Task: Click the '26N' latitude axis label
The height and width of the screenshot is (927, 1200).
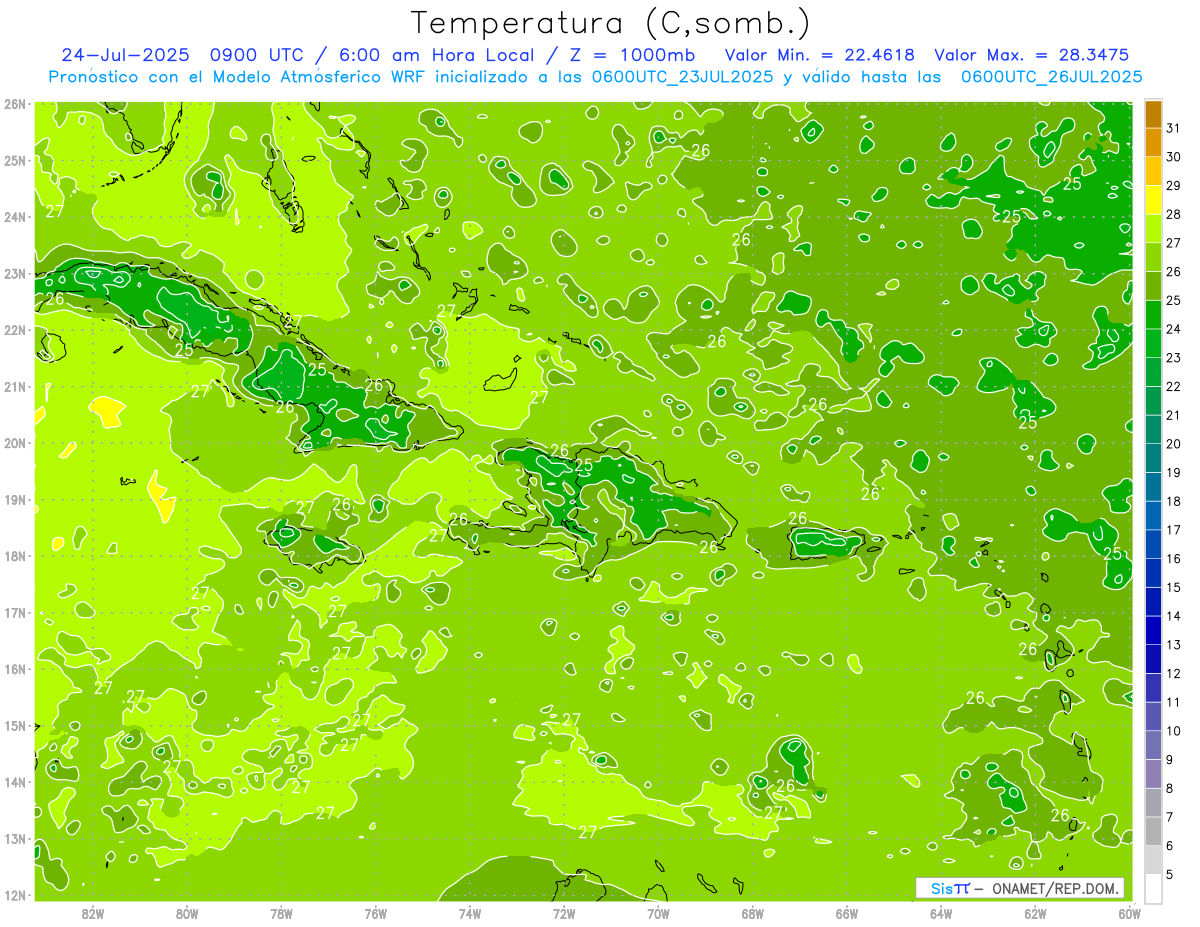Action: point(14,103)
